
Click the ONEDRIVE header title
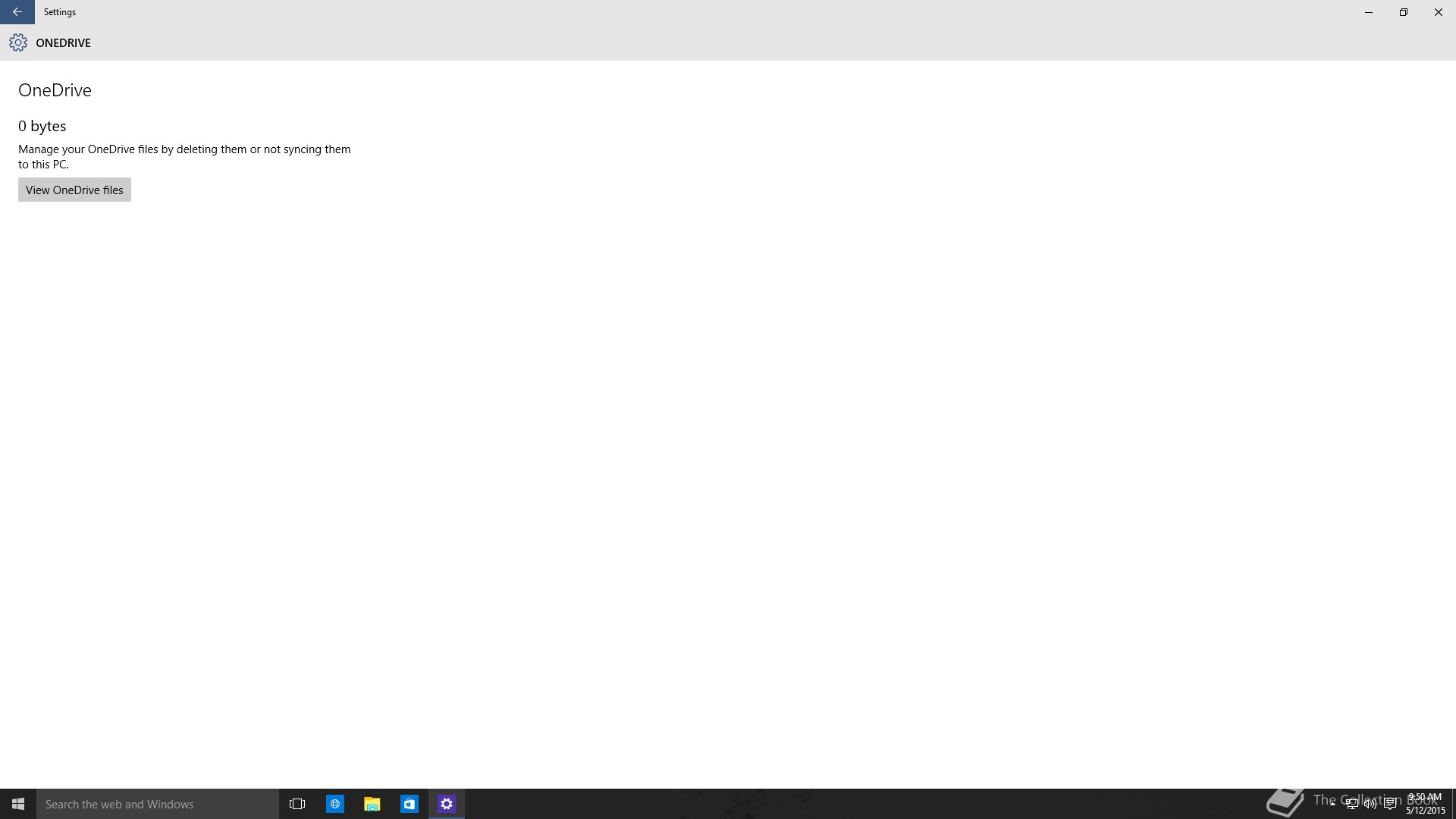click(64, 43)
